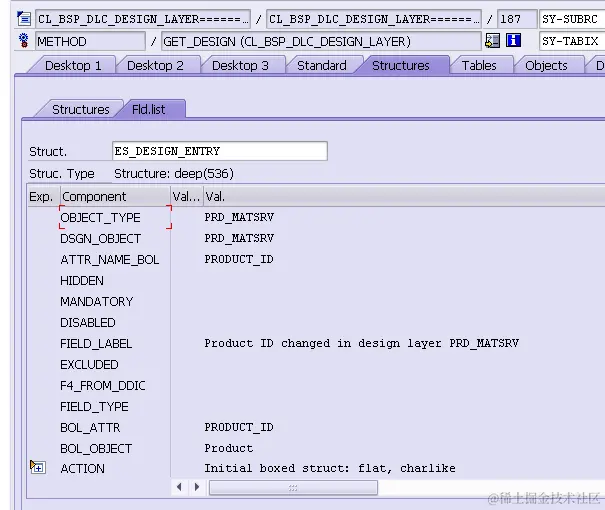Screen dimensions: 605x510
Task: Click the Val. value column header
Action: tap(404, 197)
